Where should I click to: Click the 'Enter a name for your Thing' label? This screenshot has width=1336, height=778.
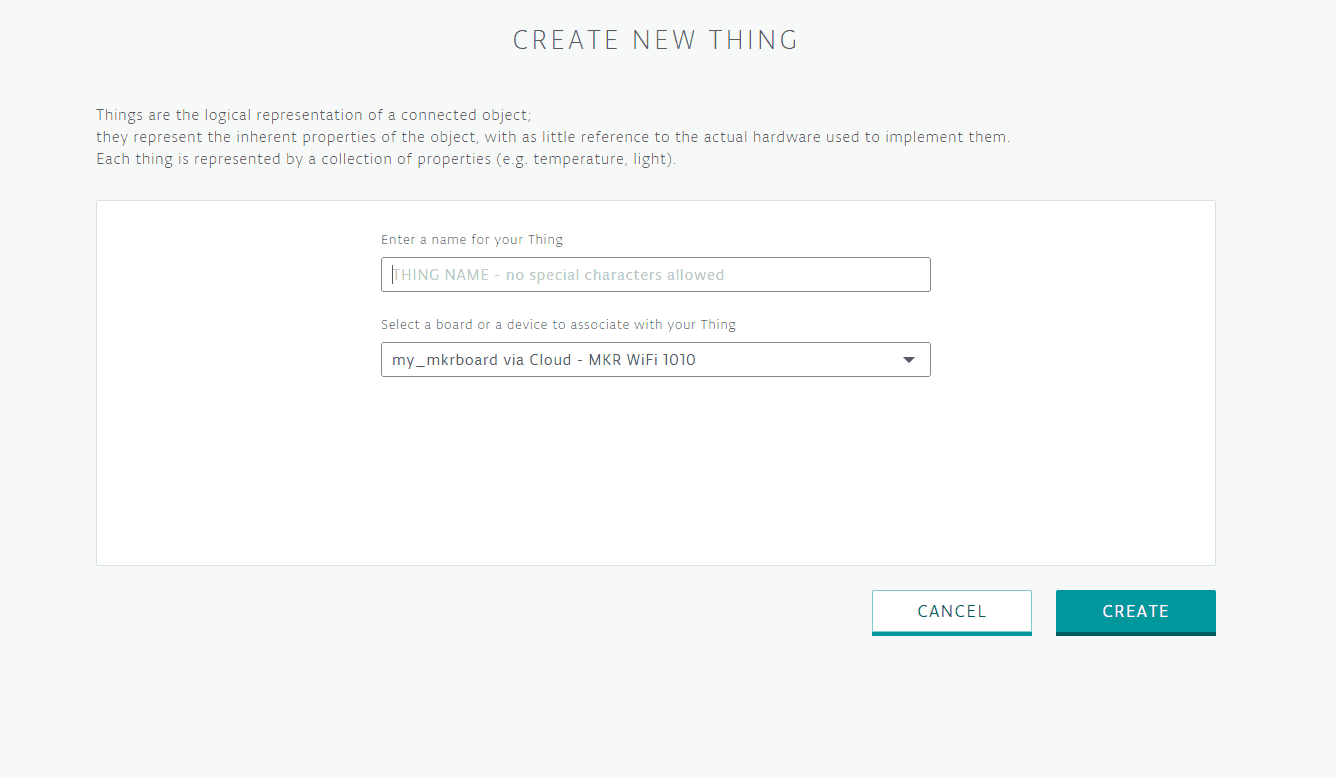[471, 240]
